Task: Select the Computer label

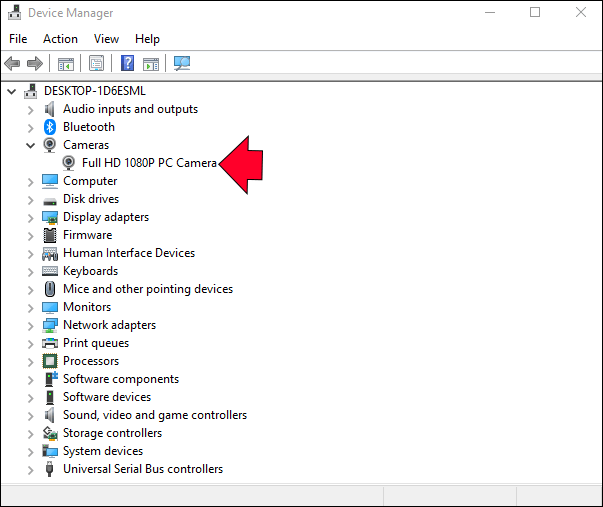Action: tap(90, 181)
